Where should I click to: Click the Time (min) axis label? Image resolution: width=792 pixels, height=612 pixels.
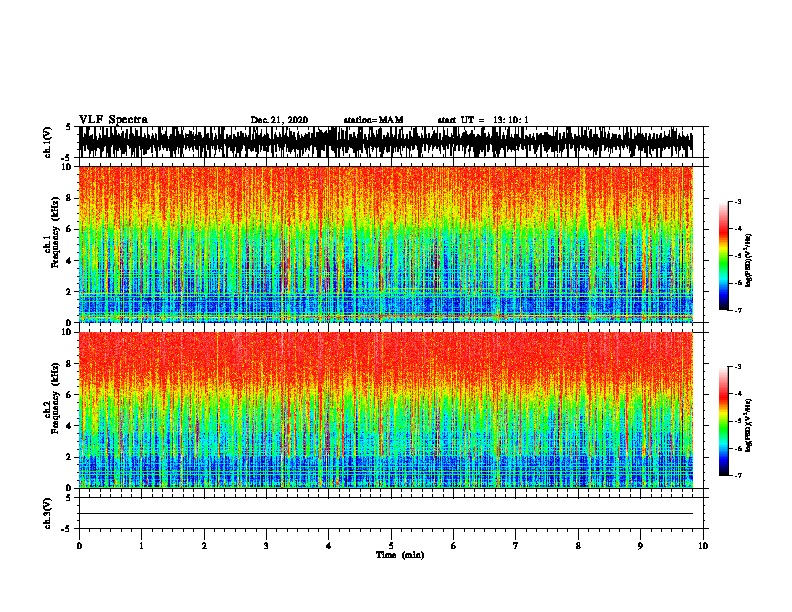pos(400,555)
